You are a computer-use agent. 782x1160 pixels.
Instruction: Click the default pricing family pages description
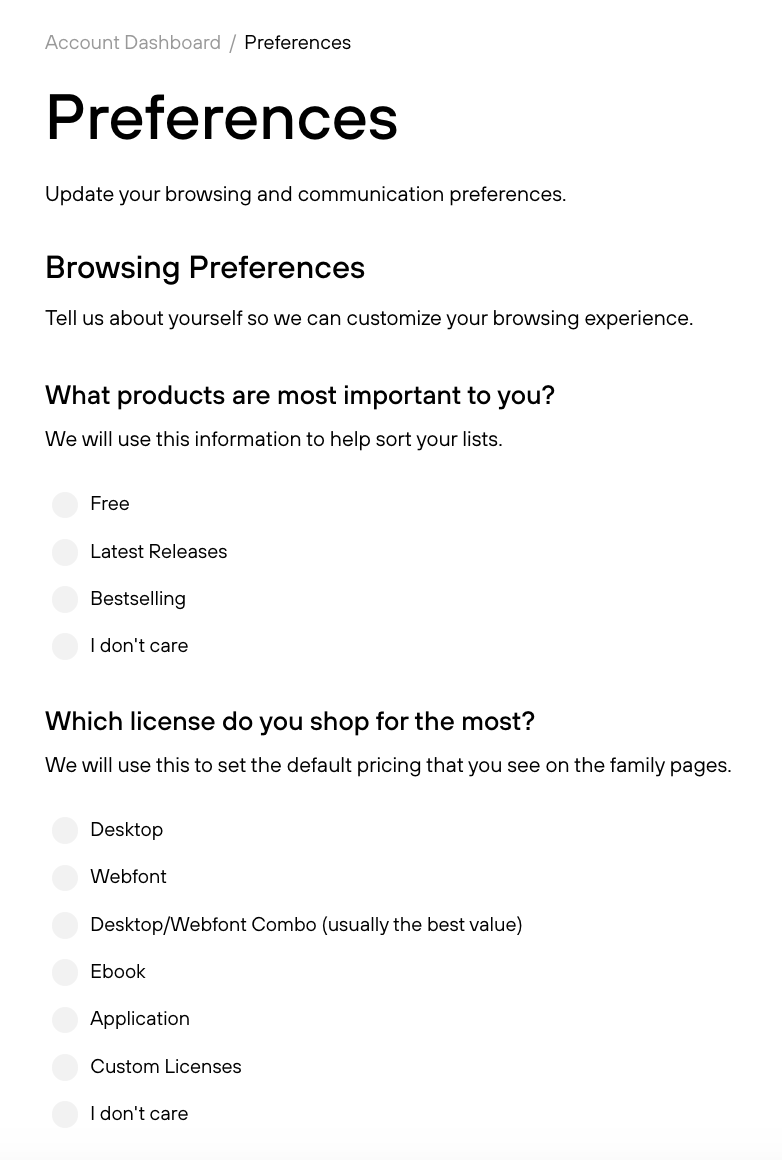[388, 765]
